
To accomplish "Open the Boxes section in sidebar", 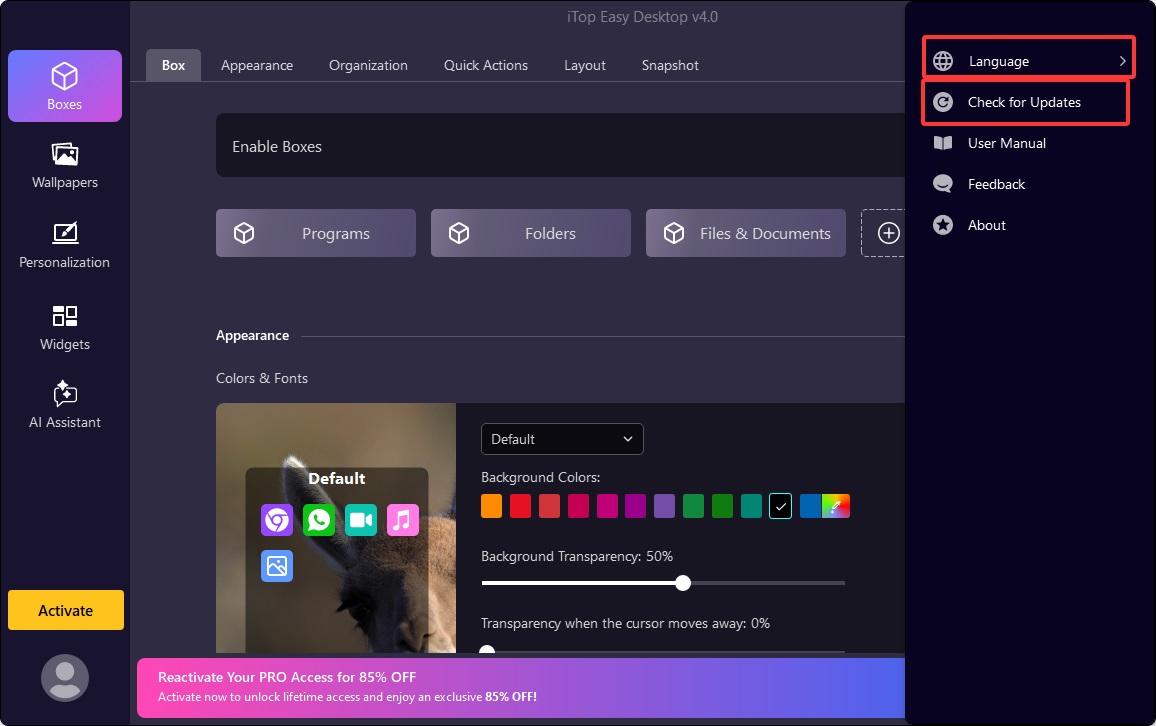I will pos(65,86).
